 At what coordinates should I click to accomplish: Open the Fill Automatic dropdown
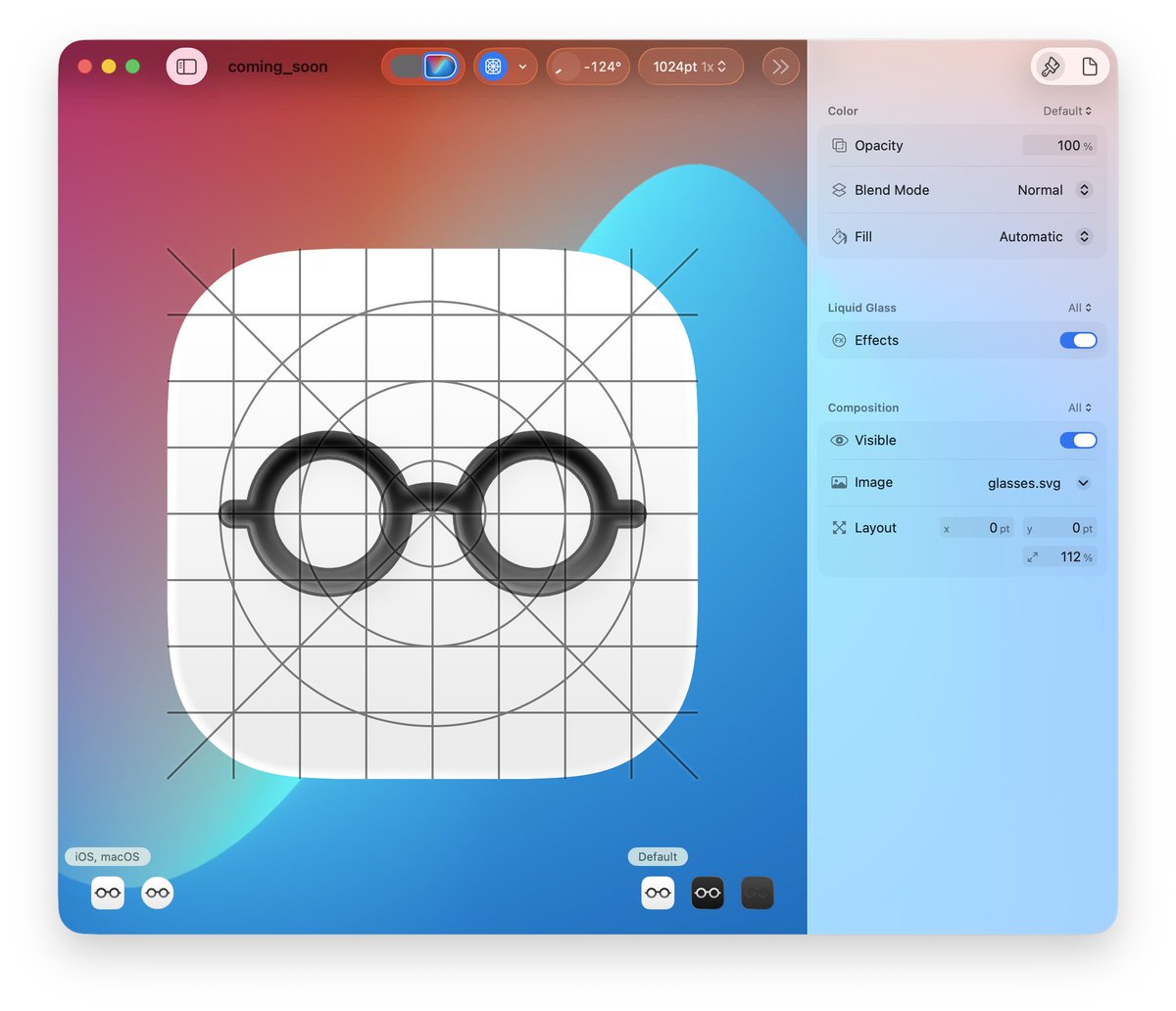point(1045,236)
